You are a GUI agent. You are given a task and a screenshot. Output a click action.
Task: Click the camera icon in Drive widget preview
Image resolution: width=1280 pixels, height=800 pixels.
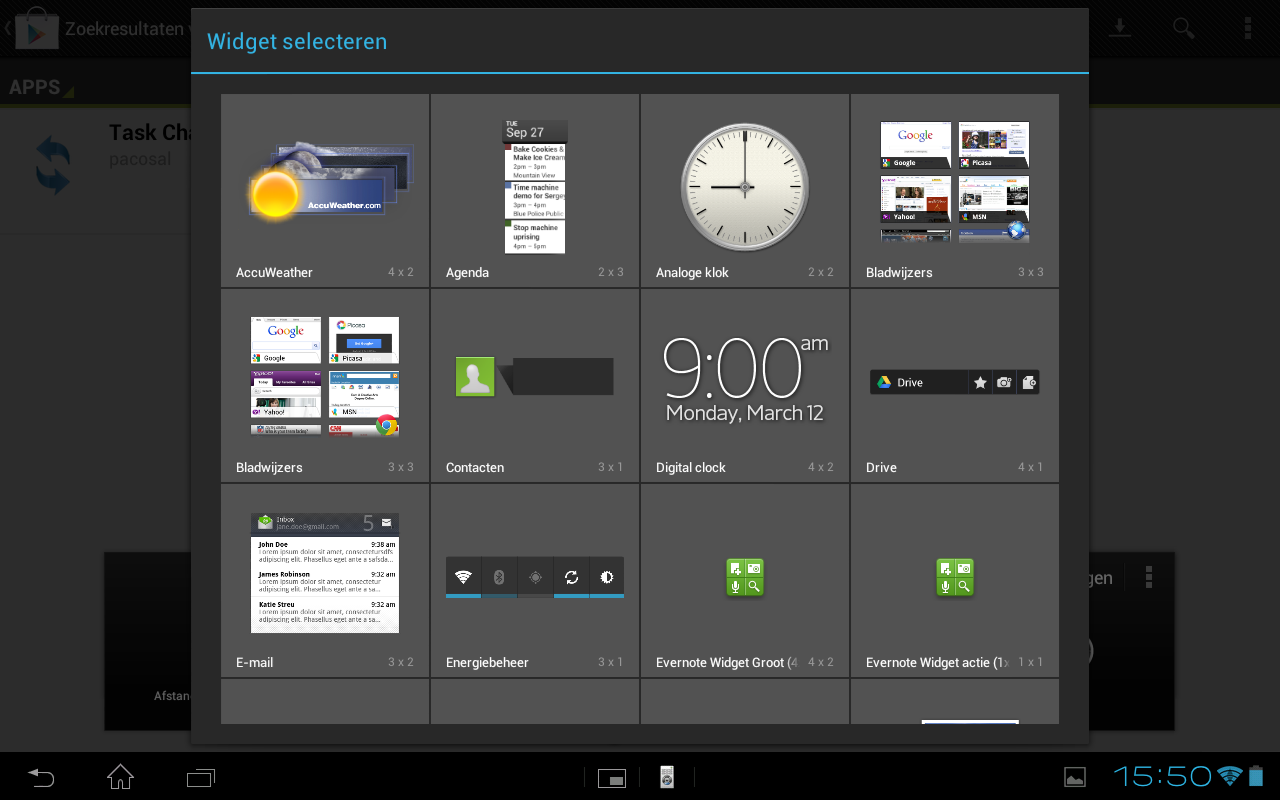pos(1004,382)
